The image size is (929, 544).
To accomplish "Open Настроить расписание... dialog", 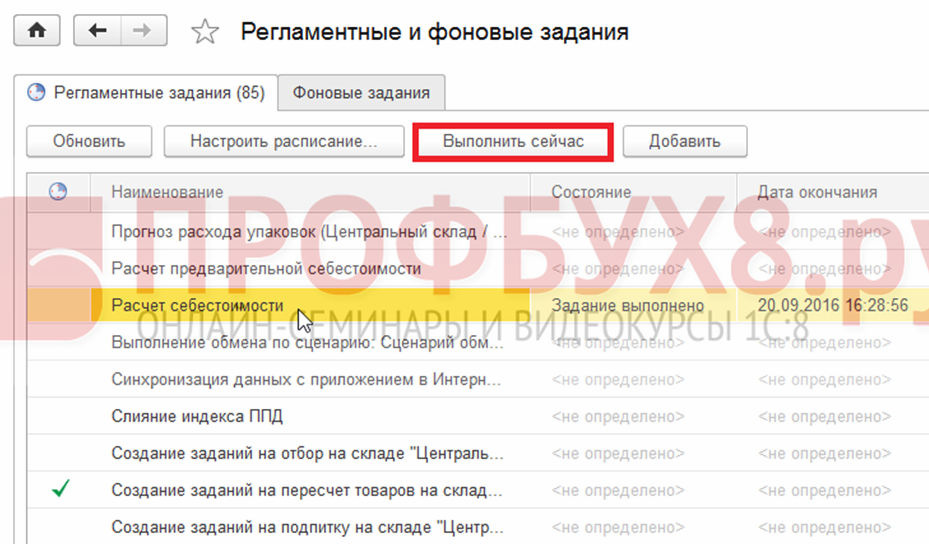I will (283, 141).
